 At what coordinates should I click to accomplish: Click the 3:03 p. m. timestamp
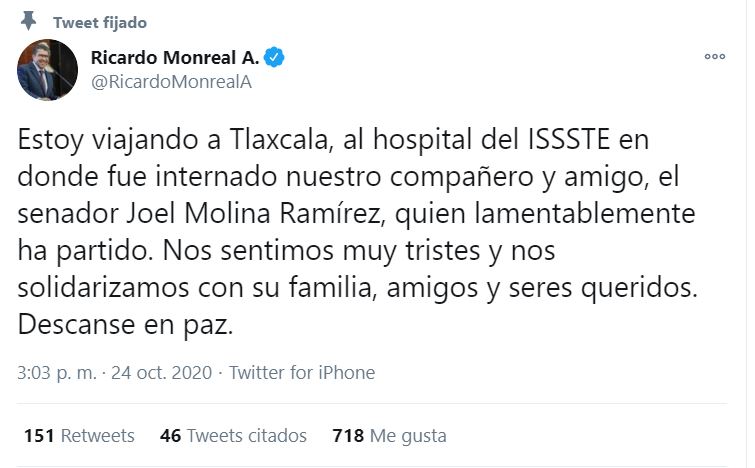(x=56, y=373)
